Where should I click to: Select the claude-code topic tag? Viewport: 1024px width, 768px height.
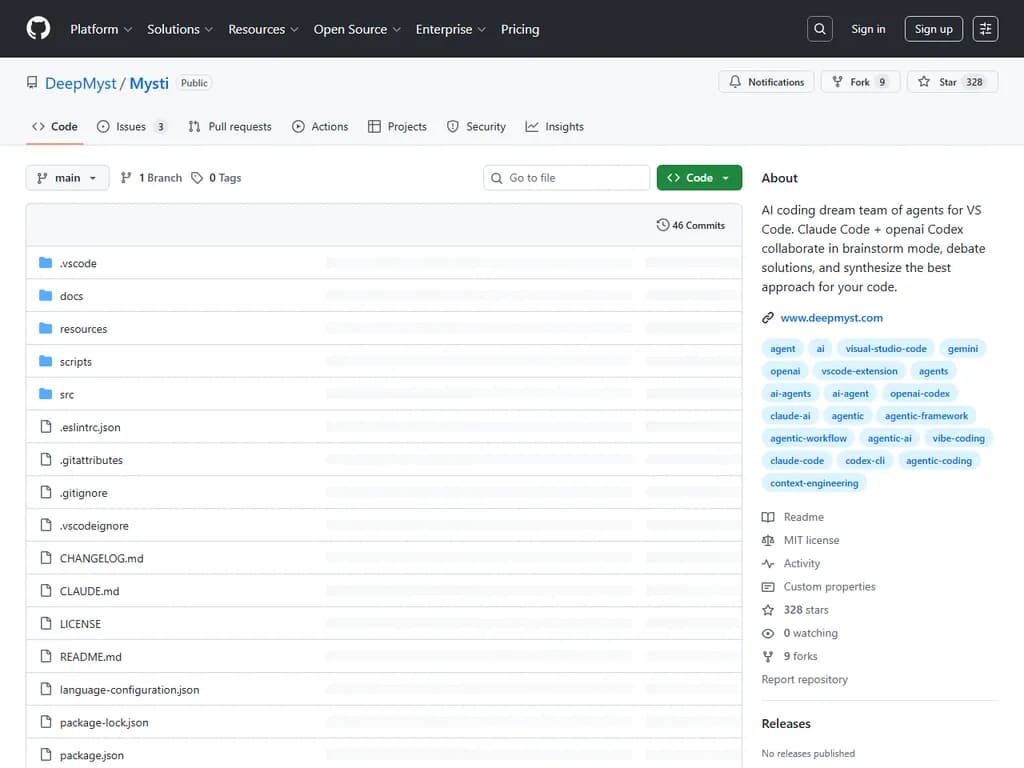coord(797,461)
